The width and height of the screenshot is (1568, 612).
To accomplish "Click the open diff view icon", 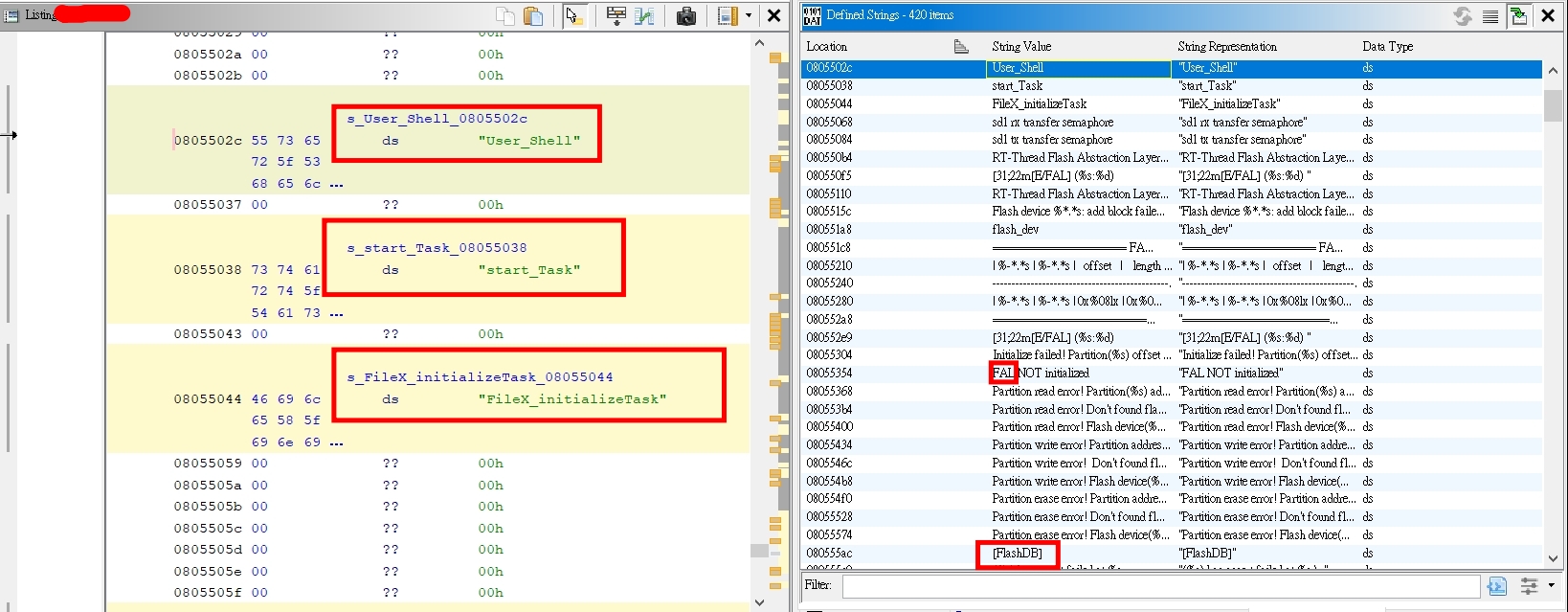I will point(644,15).
